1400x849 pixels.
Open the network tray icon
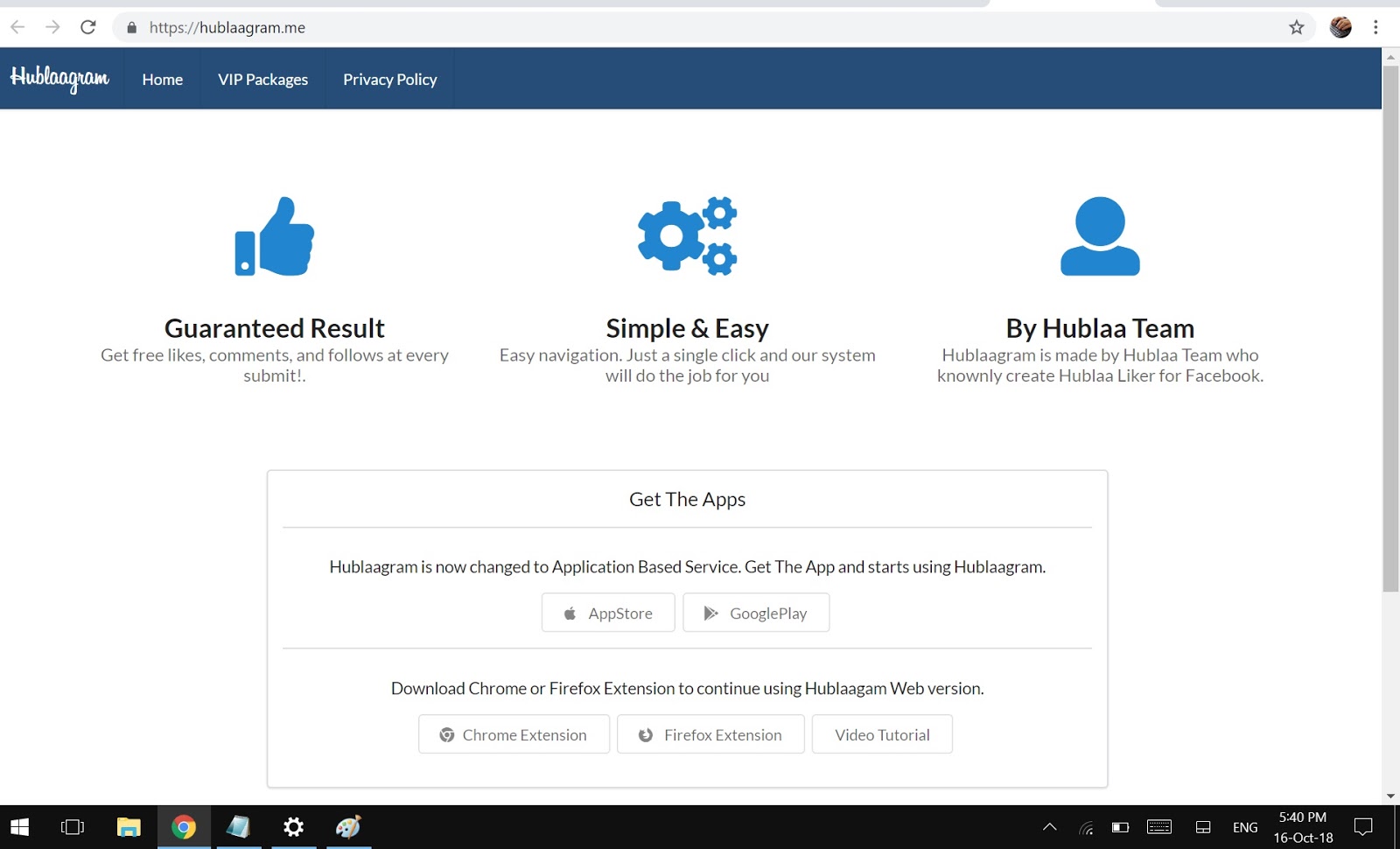1086,827
